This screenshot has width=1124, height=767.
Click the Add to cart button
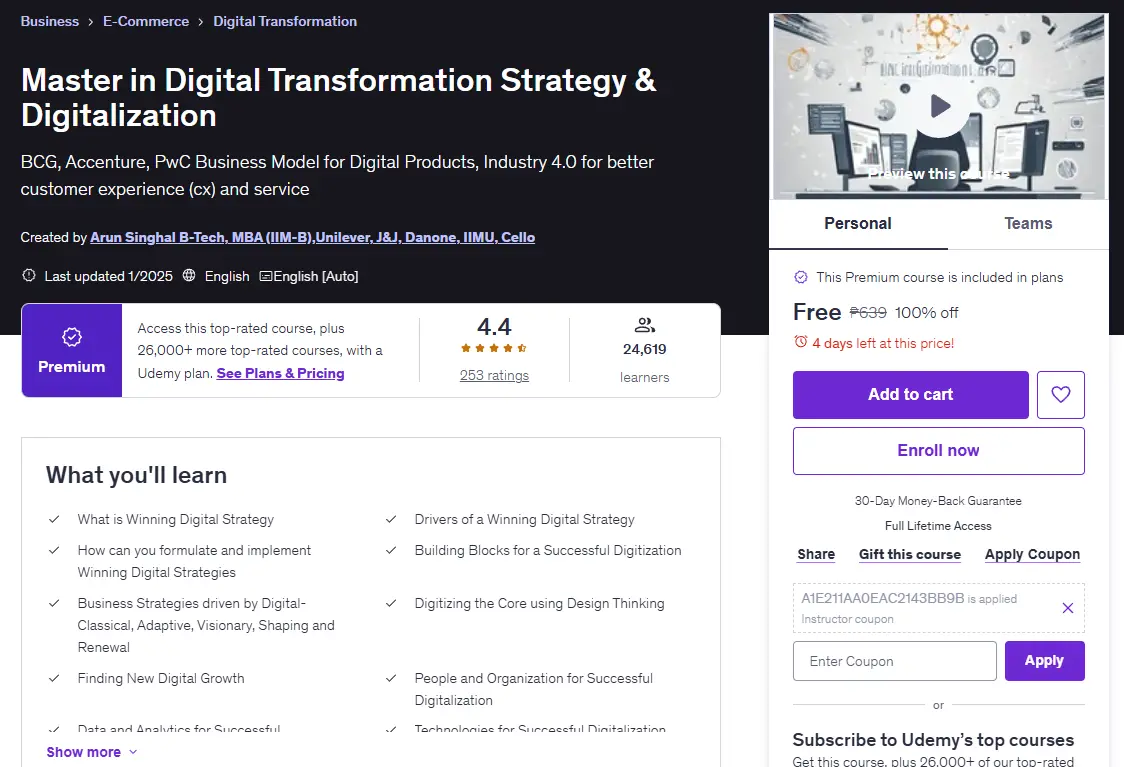point(910,394)
